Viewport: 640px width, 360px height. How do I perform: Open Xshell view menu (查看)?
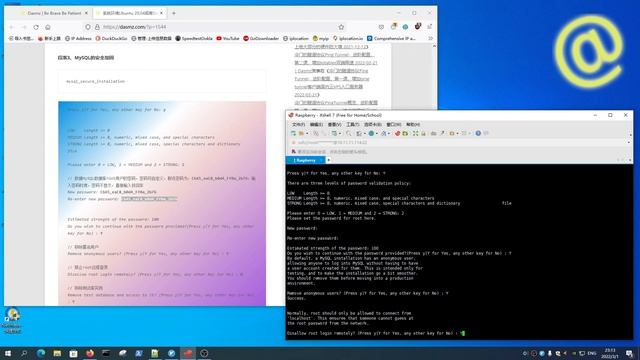click(334, 124)
